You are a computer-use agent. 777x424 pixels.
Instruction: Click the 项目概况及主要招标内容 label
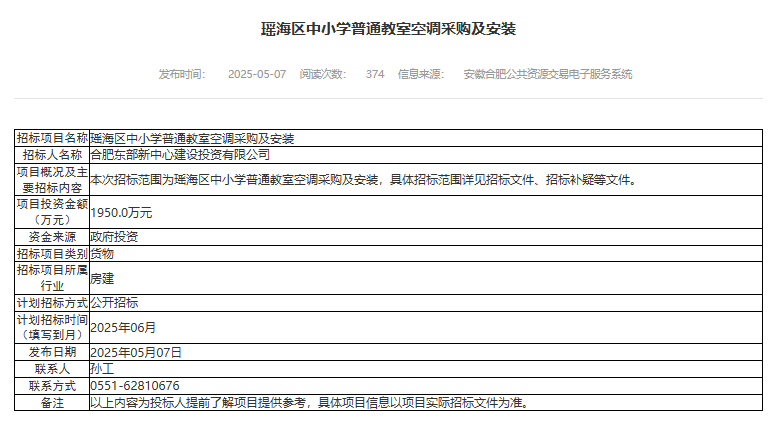52,180
